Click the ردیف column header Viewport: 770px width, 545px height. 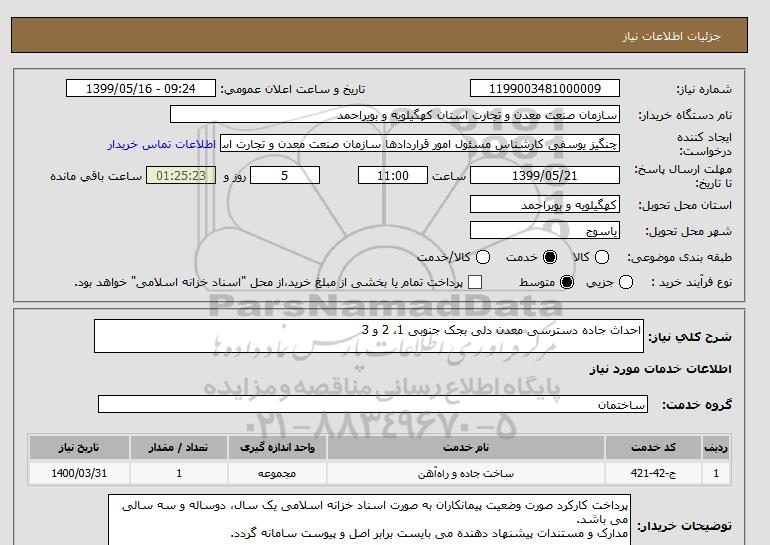(x=716, y=448)
